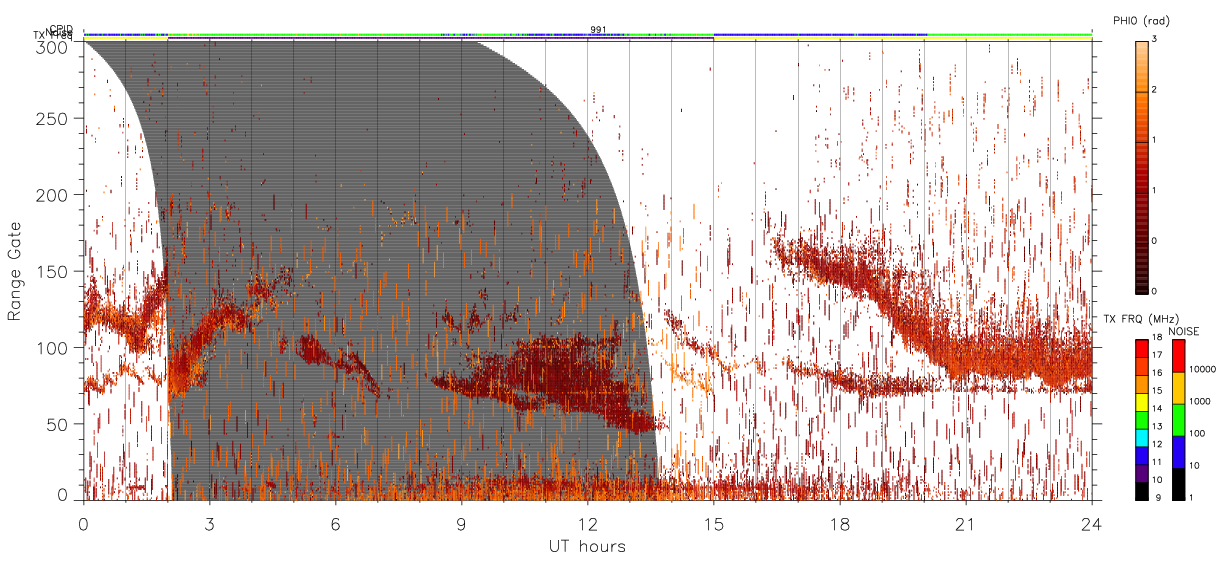Pick cyan swatch in TX FRQ legend

click(x=1141, y=436)
